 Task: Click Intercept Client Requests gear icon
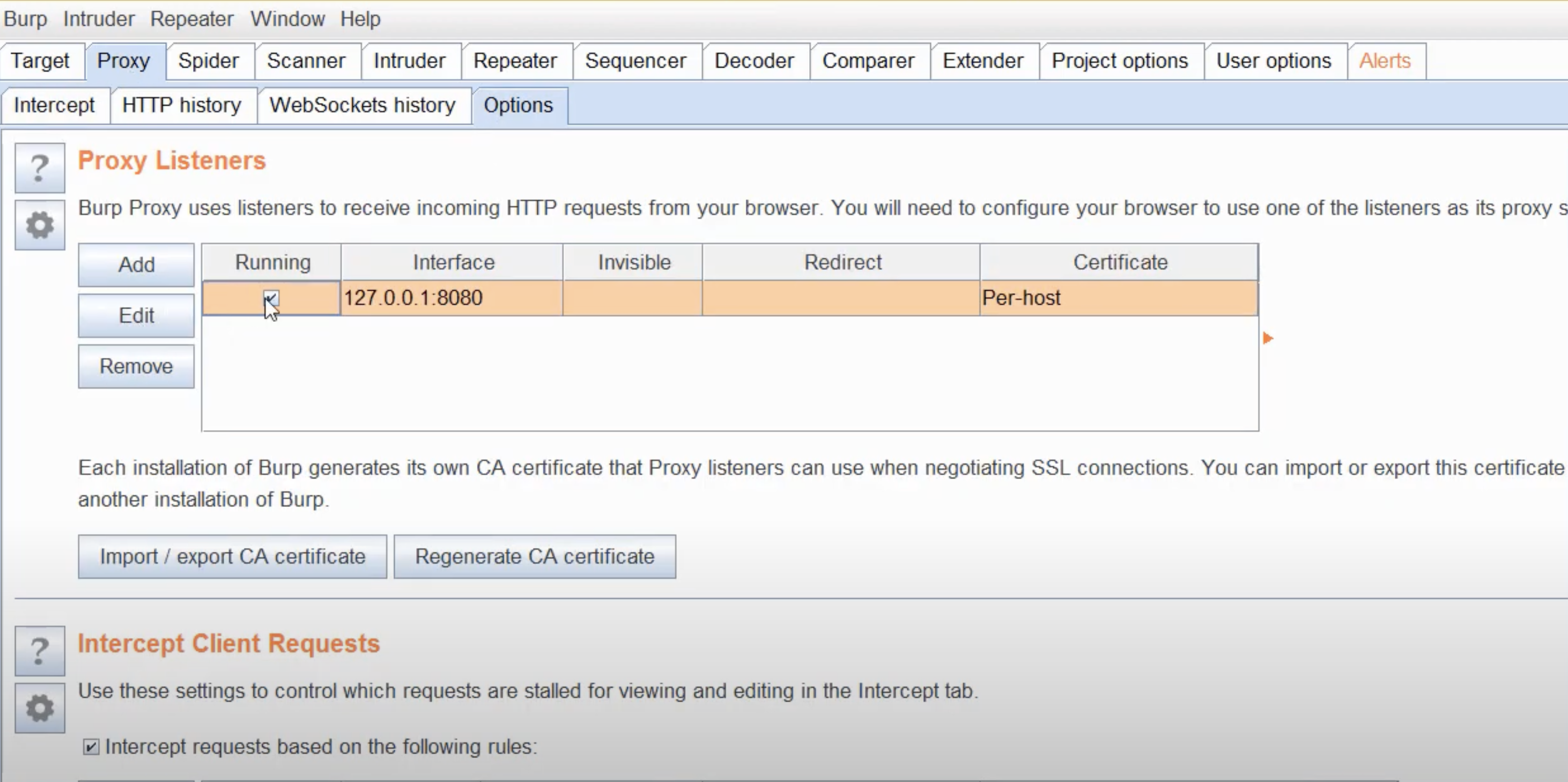[40, 709]
